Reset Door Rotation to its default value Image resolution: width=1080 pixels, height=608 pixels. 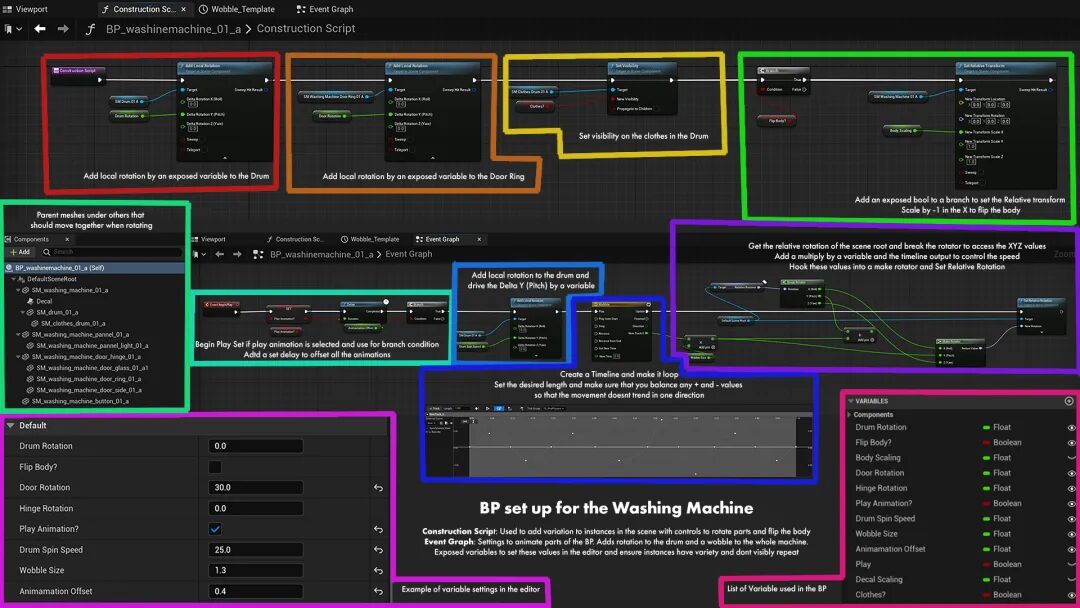point(378,488)
